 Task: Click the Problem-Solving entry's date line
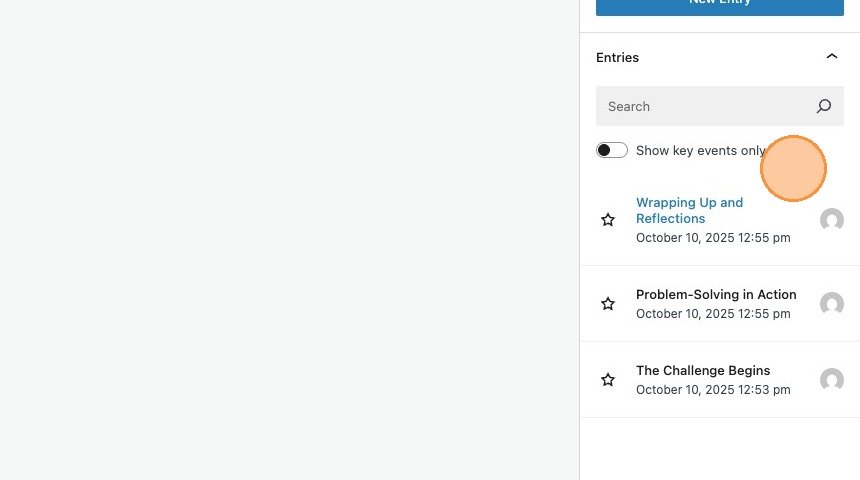pyautogui.click(x=713, y=314)
